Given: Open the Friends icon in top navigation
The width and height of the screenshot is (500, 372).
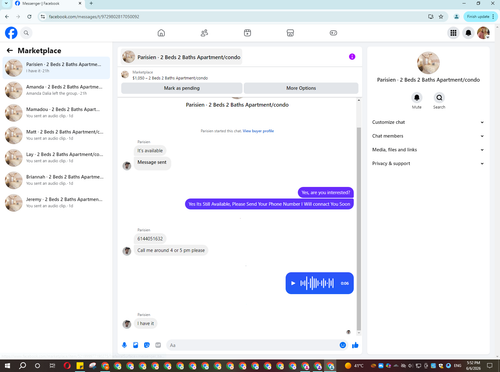Looking at the screenshot, I should [204, 33].
